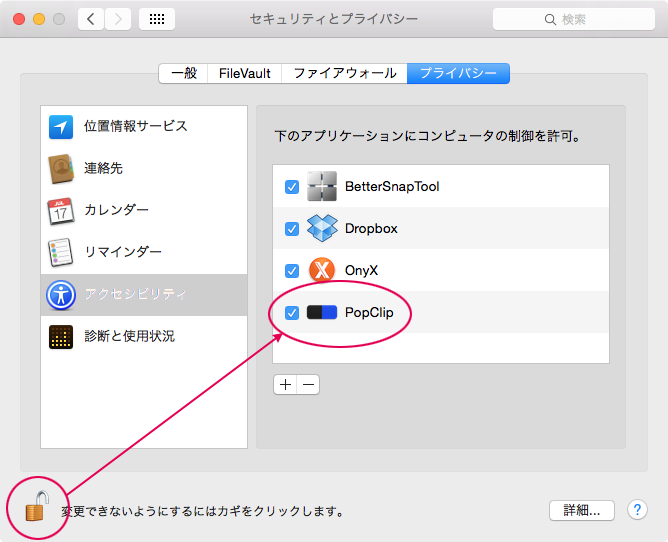Select 位置情報サービス in the sidebar

pos(144,127)
